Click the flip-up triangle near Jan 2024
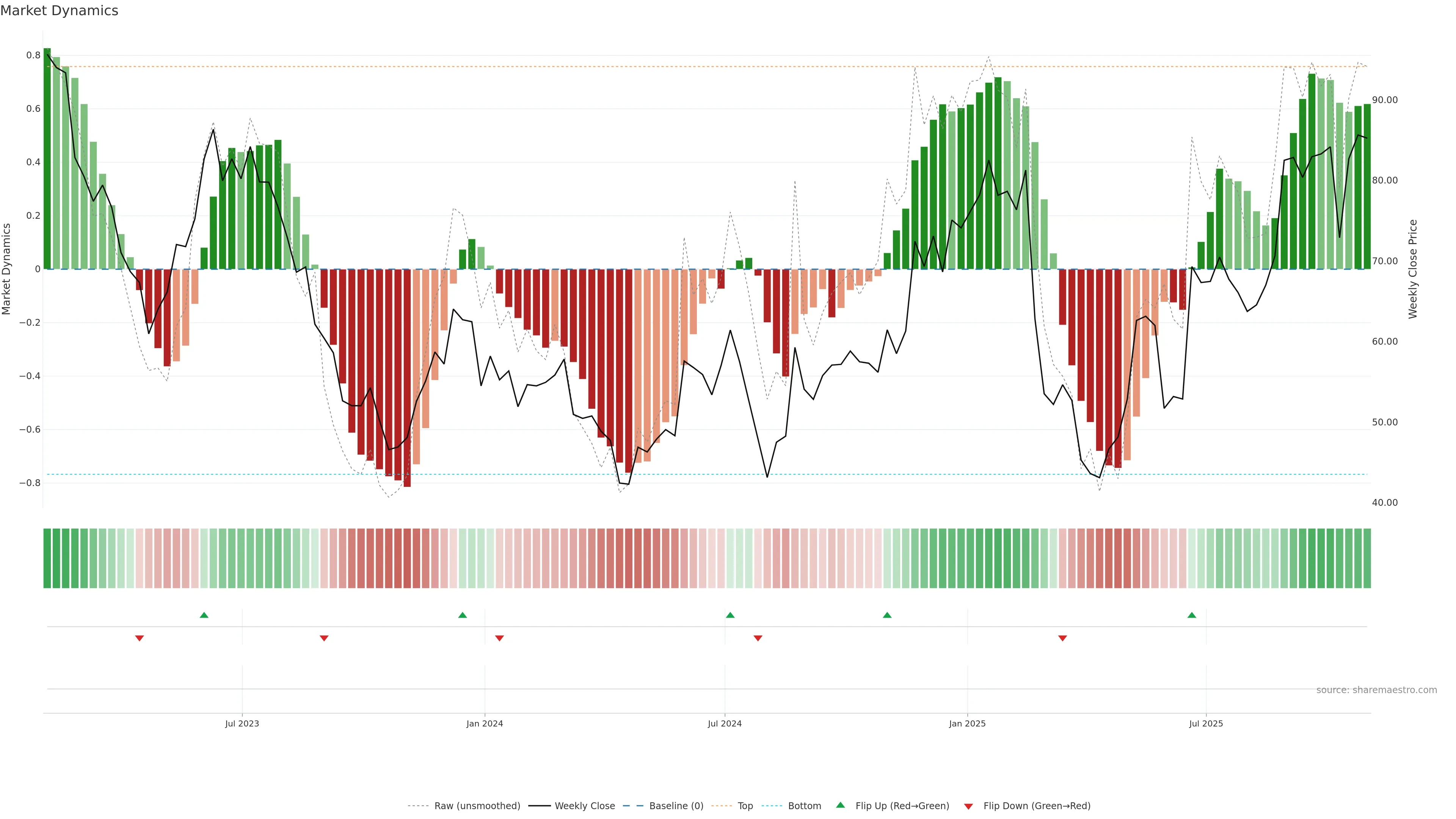The height and width of the screenshot is (819, 1456). tap(462, 615)
